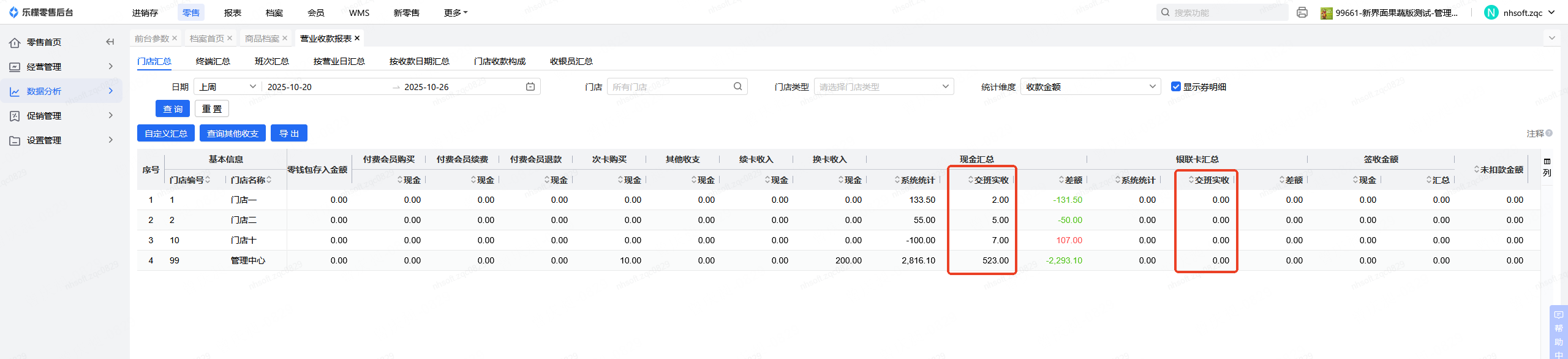The width and height of the screenshot is (1568, 359).
Task: Click the print icon in top bar
Action: [x=1302, y=12]
